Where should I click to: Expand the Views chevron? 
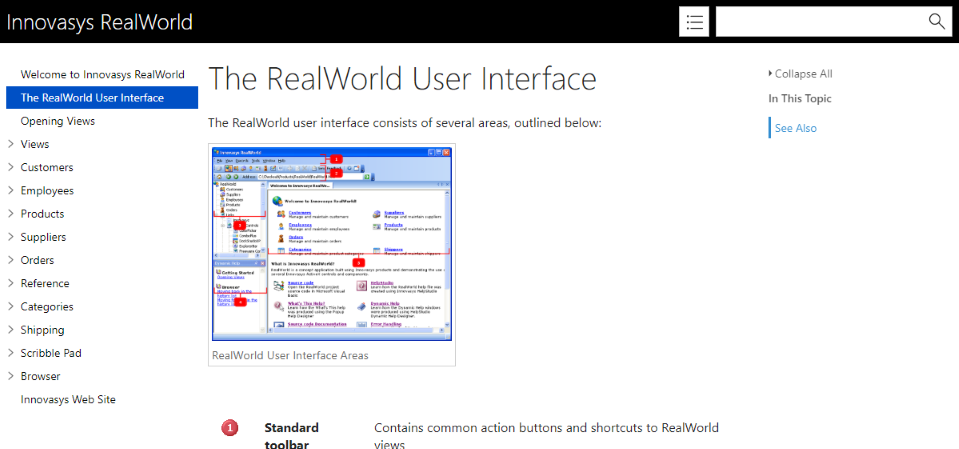11,144
